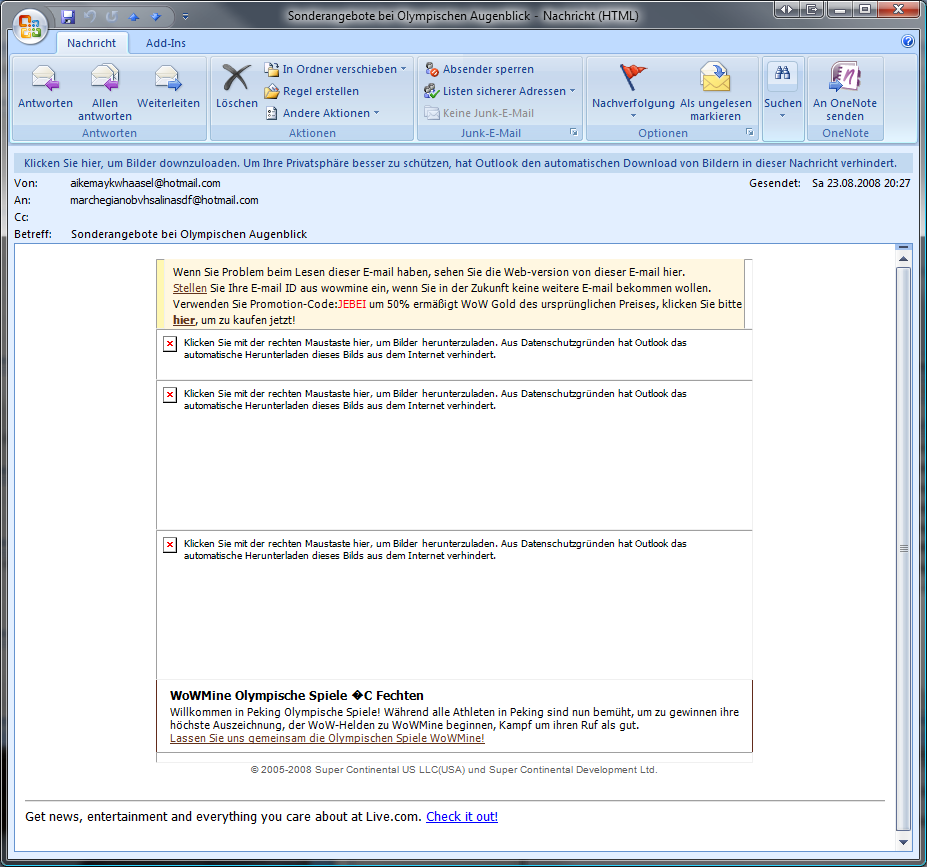Image resolution: width=927 pixels, height=867 pixels.
Task: Click the first blocked image placeholder icon
Action: 170,343
